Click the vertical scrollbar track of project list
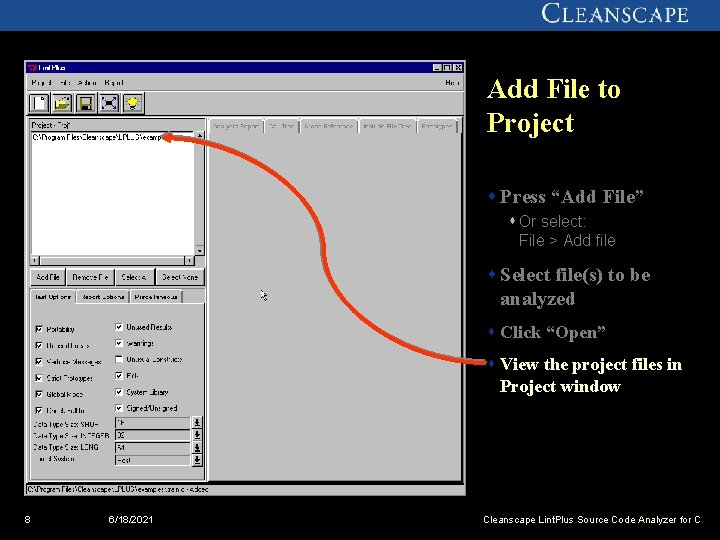Image resolution: width=720 pixels, height=540 pixels. click(x=199, y=193)
